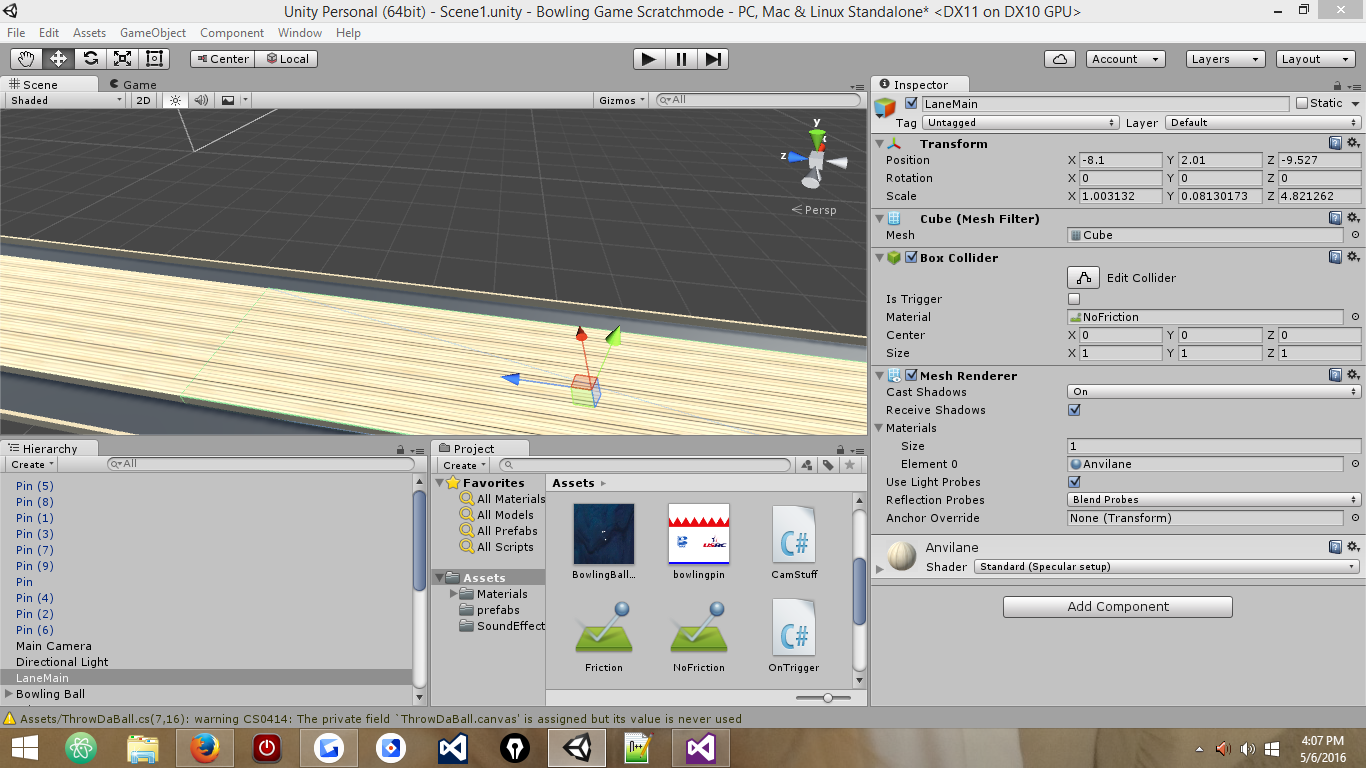Open the Cloud services icon

(x=1059, y=59)
